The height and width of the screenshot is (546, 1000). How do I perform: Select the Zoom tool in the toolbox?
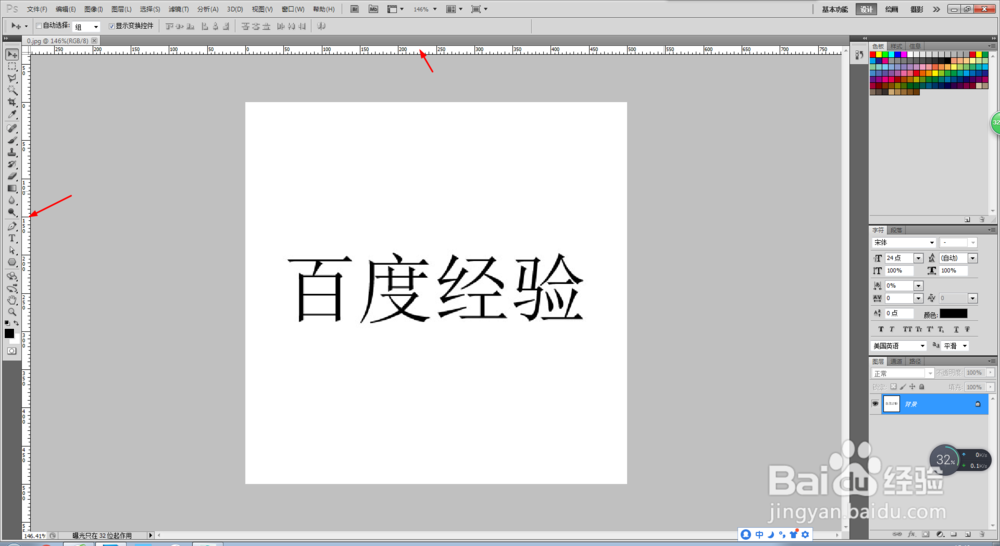coord(12,312)
